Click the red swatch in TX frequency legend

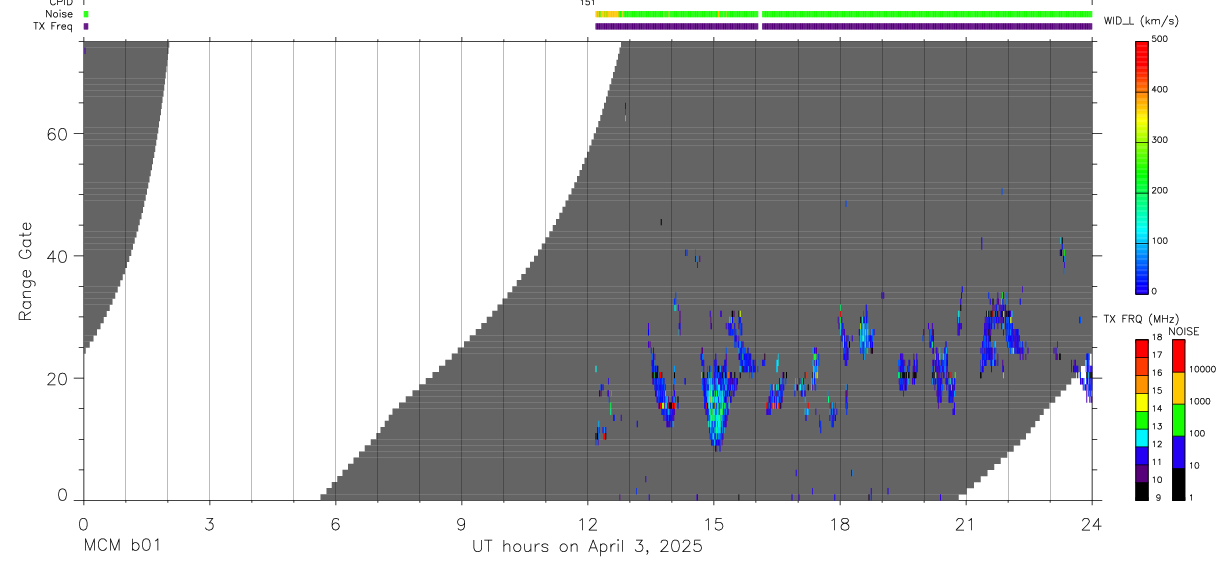tap(1142, 348)
